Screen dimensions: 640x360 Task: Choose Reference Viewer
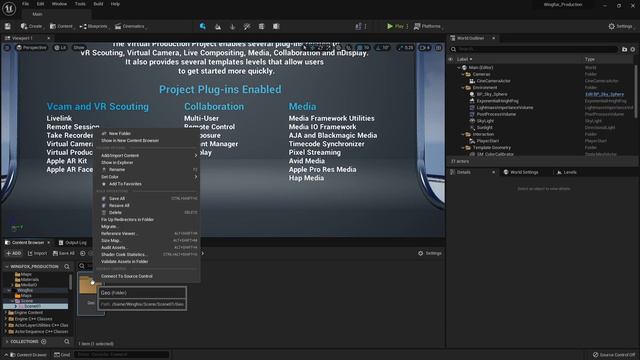(119, 233)
